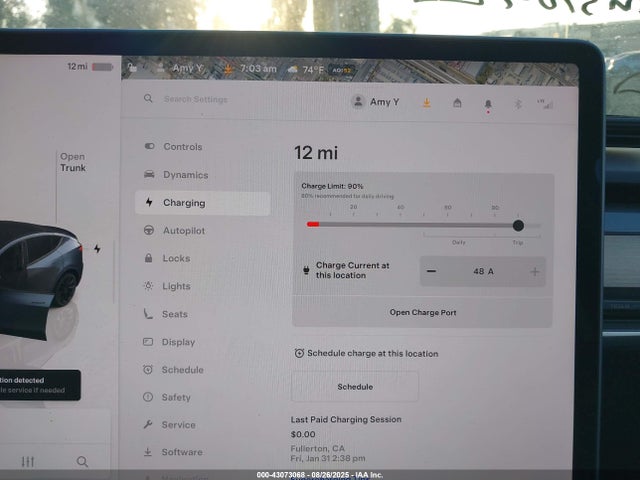Click the Trip charge range marker
640x480 pixels.
pyautogui.click(x=518, y=242)
